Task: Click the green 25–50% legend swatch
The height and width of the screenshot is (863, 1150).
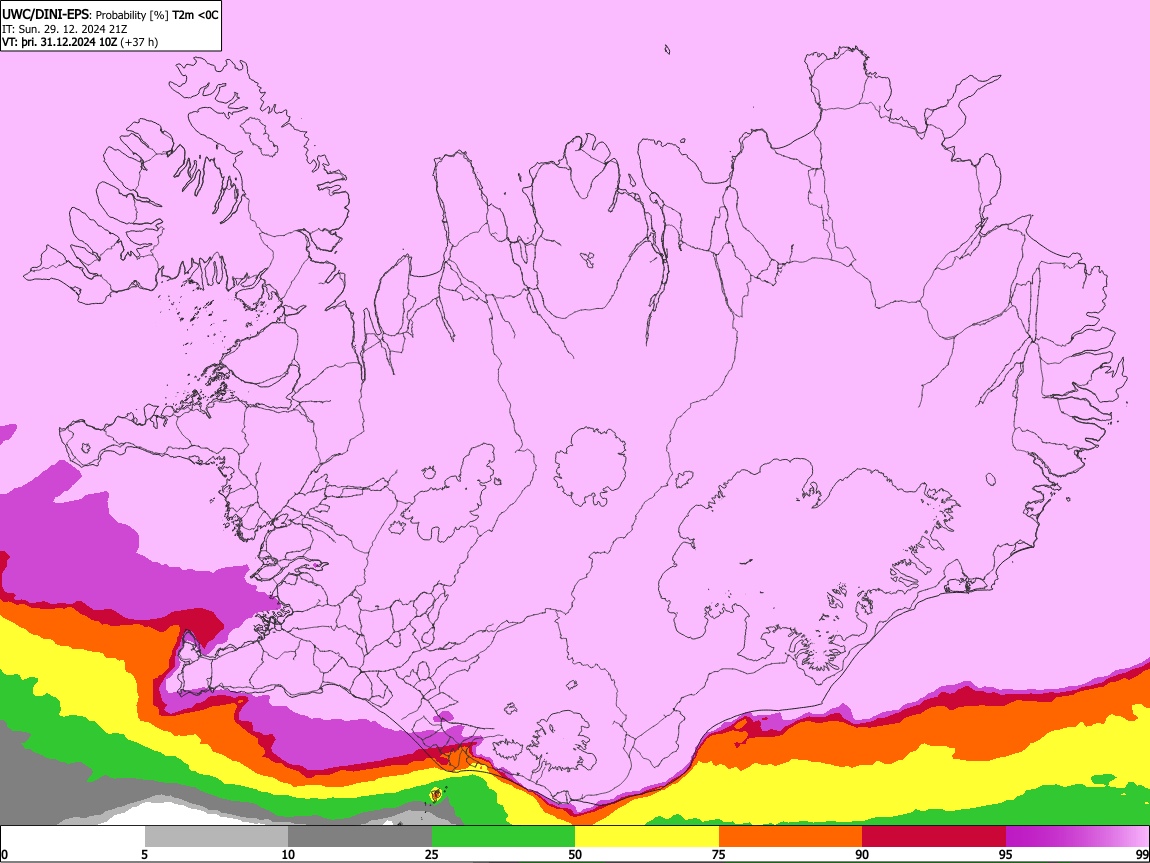Action: 503,837
